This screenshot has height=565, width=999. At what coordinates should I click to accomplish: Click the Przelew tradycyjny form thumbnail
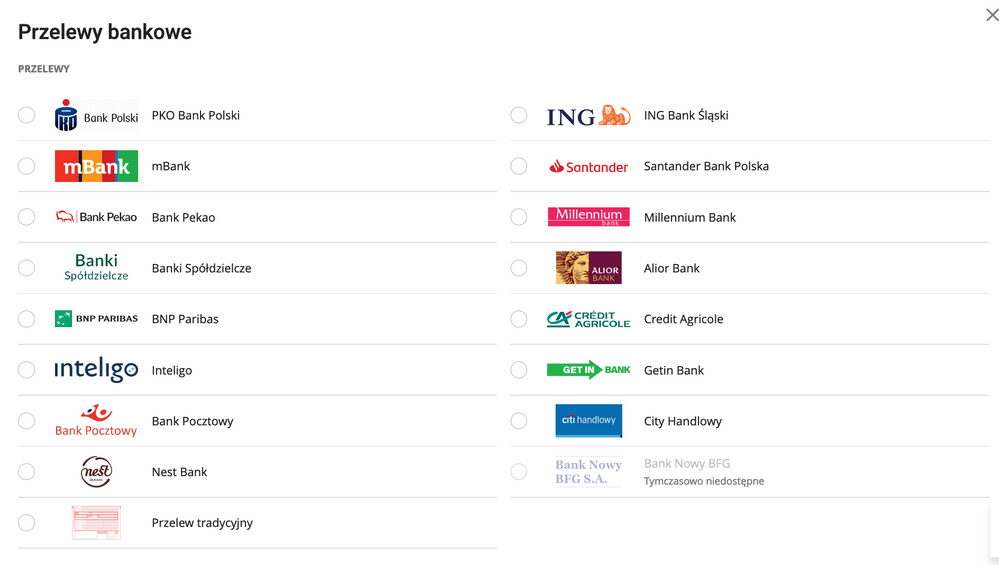[96, 523]
